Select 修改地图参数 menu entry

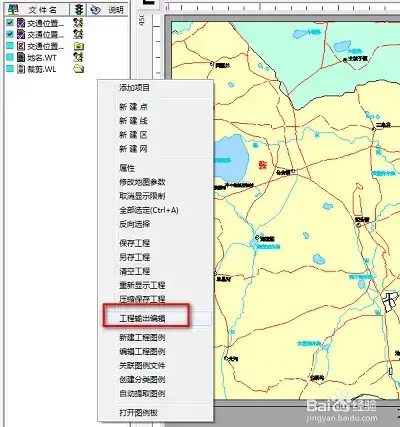(x=142, y=182)
